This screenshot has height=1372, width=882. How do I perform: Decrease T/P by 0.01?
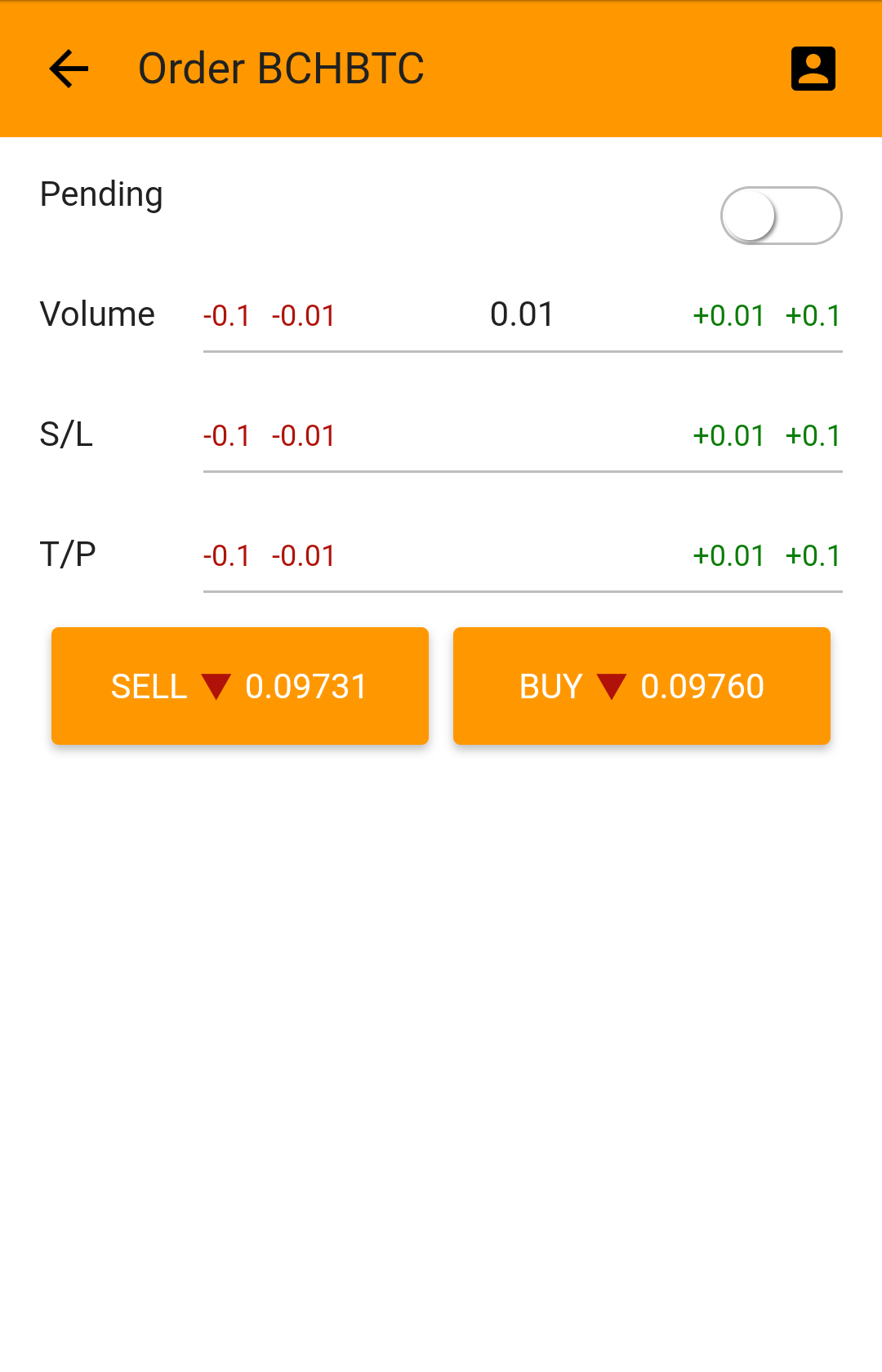303,556
